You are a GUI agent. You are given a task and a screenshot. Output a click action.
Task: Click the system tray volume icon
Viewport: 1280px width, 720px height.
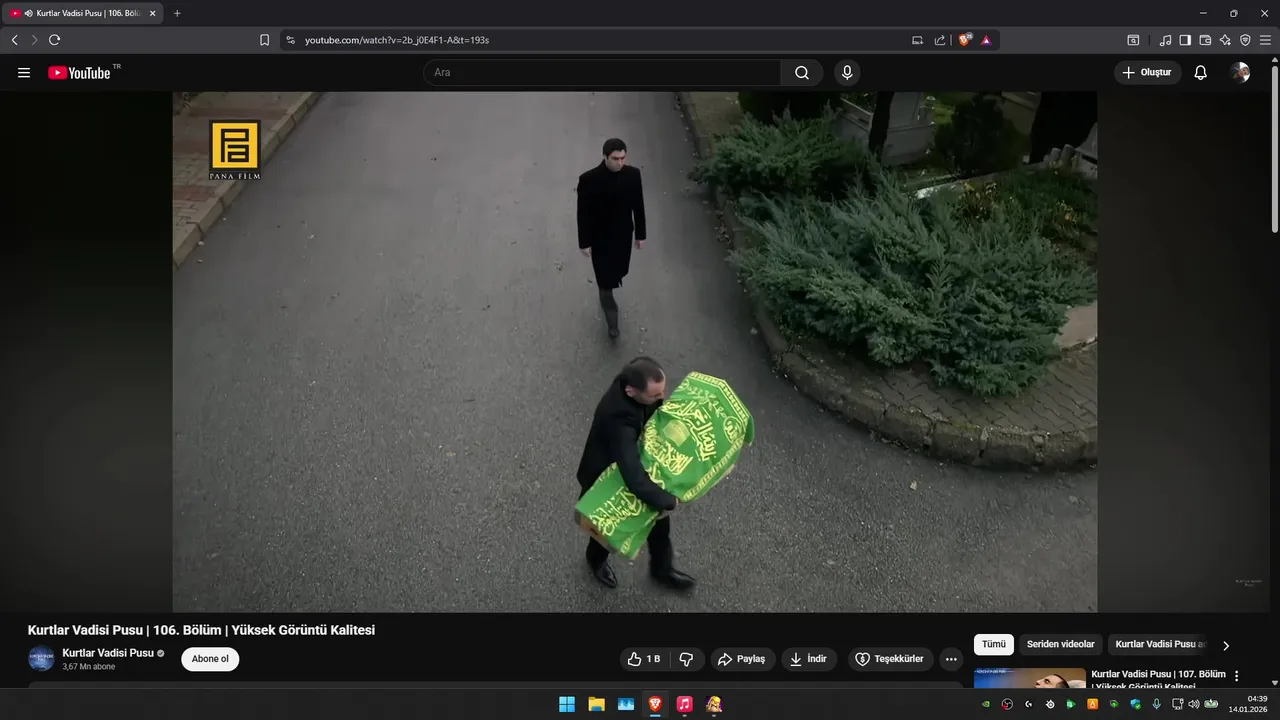[x=1194, y=704]
